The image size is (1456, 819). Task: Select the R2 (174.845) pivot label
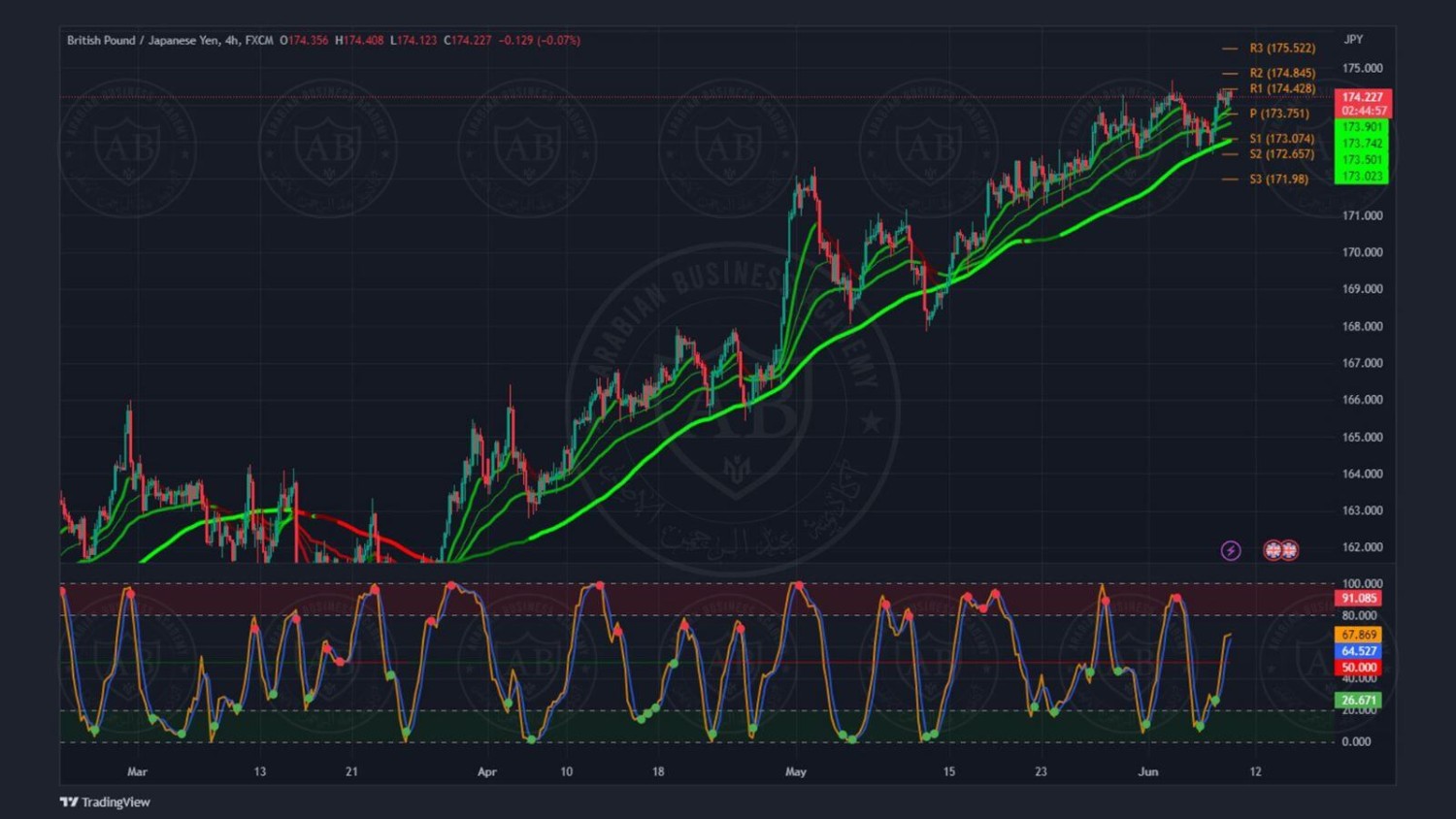tap(1282, 74)
